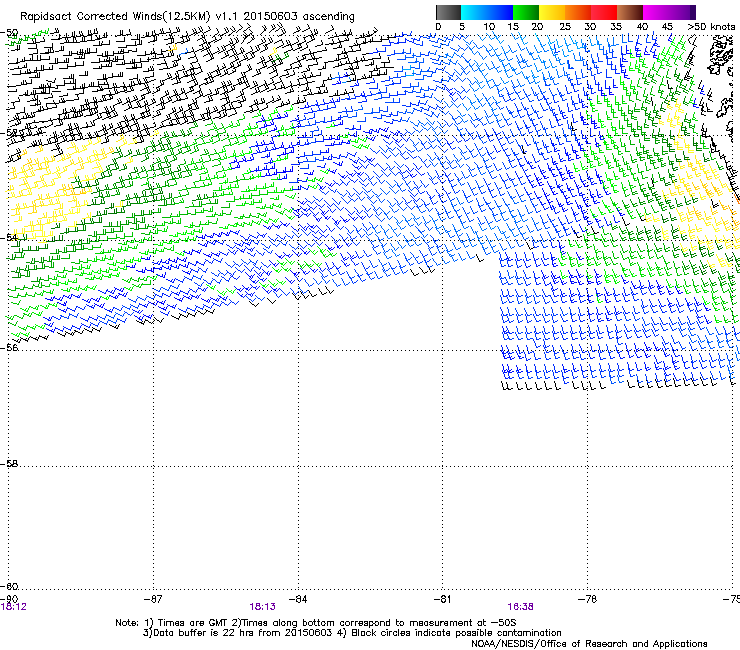Viewport: 740px width, 650px height.
Task: Click the '-87' longitude axis label
Action: (x=153, y=599)
